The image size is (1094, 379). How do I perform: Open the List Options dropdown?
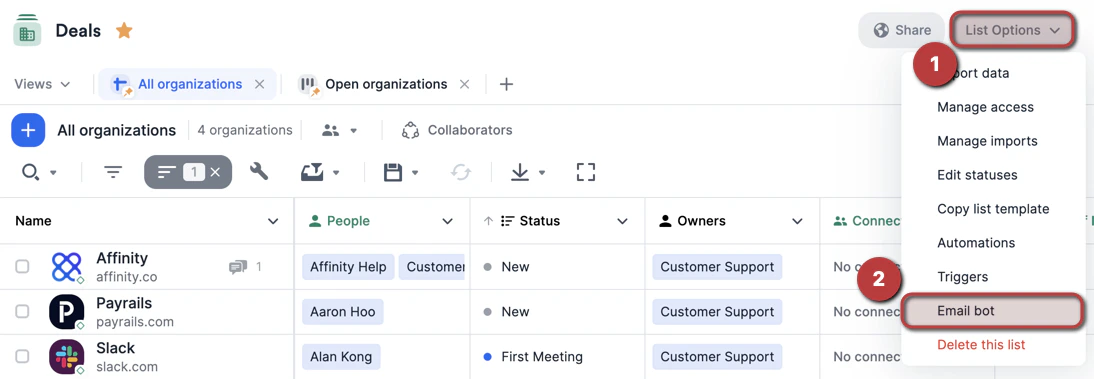point(1012,30)
